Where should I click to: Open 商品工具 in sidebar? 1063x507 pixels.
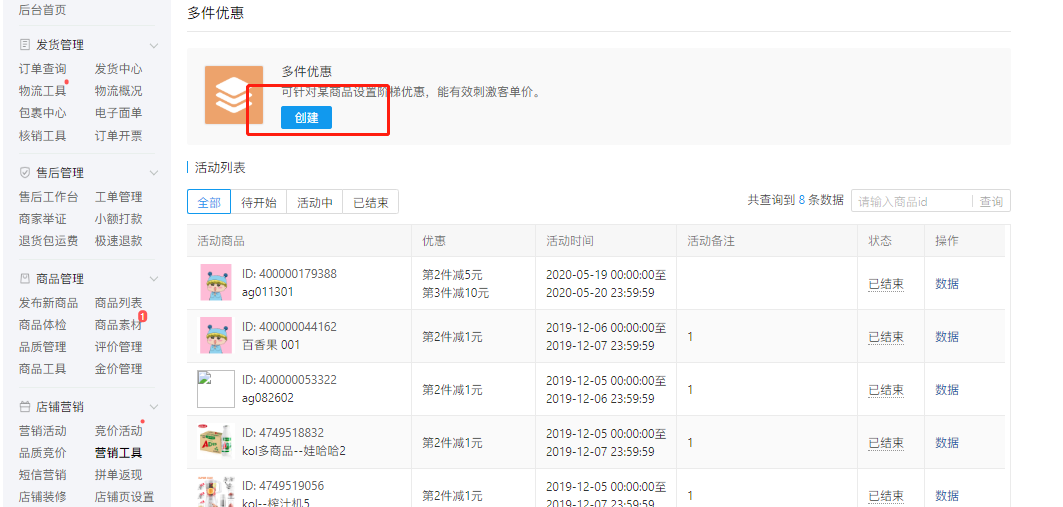[x=43, y=369]
